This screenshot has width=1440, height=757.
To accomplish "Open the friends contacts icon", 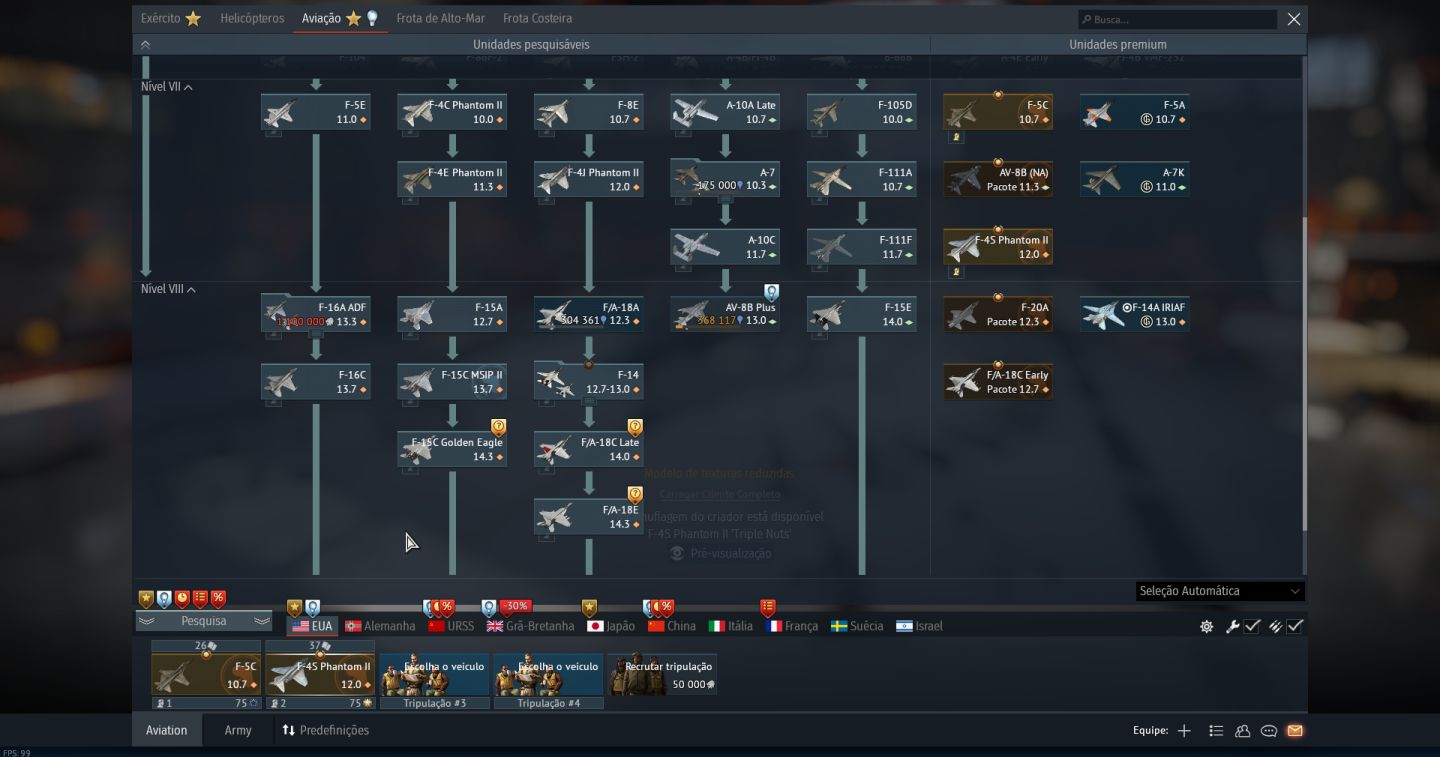I will [x=1243, y=731].
